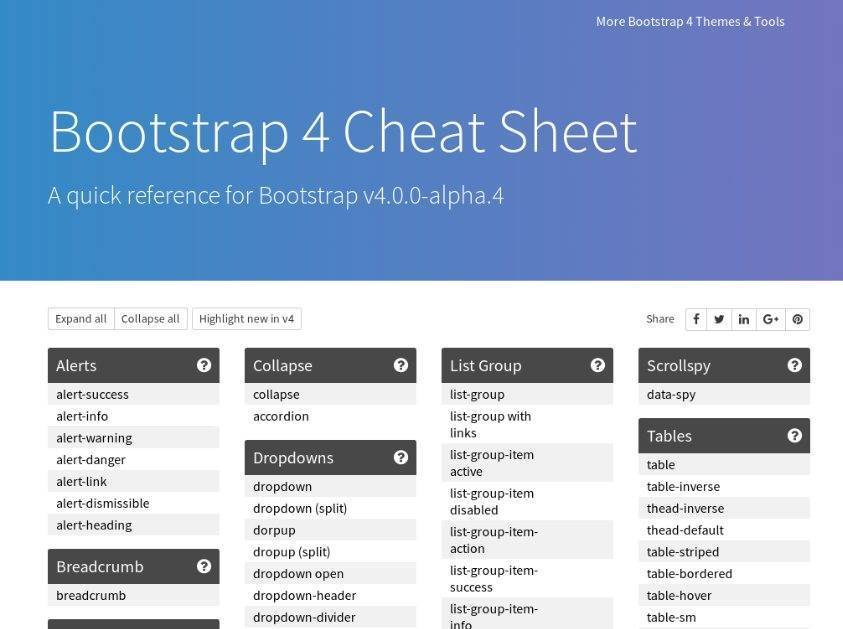This screenshot has width=843, height=629.
Task: Open help icon for Scrollspy section
Action: pos(795,366)
